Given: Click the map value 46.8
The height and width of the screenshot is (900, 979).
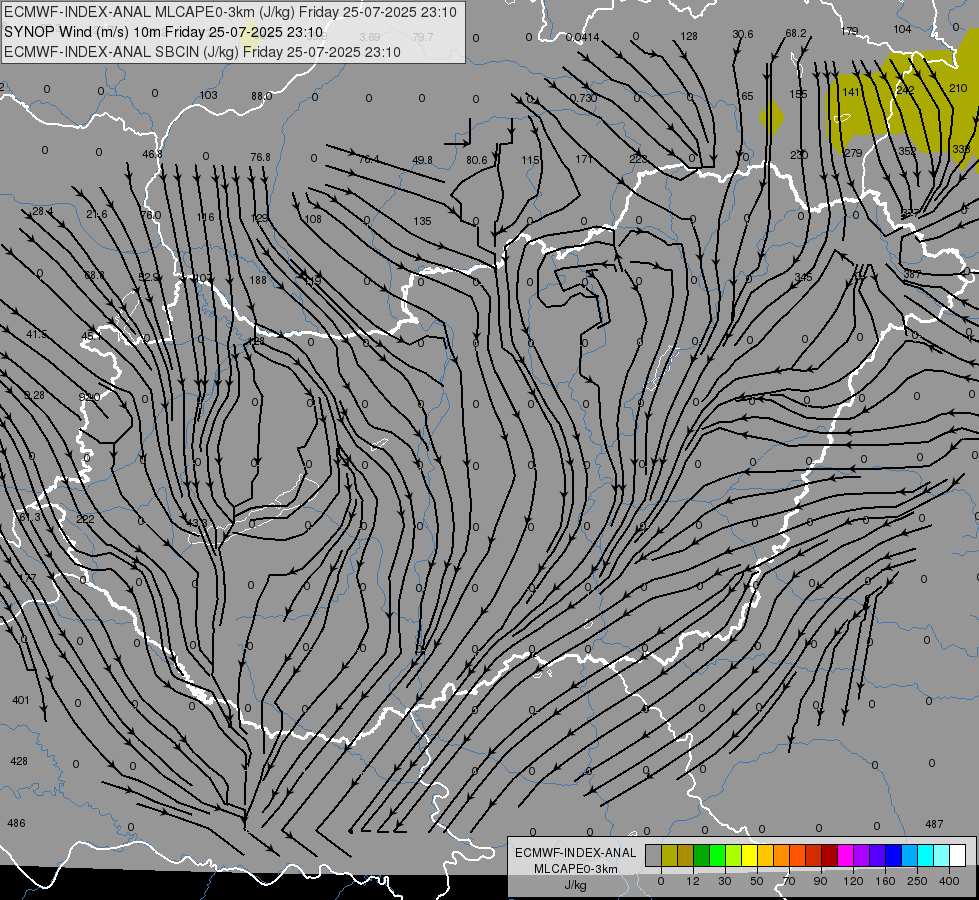Looking at the screenshot, I should pos(152,154).
